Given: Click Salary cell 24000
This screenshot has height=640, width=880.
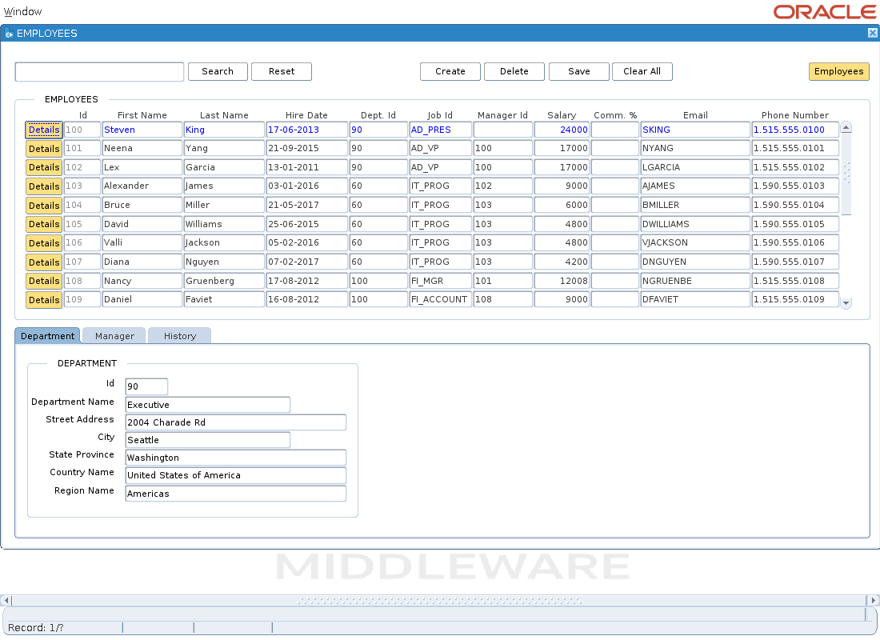Looking at the screenshot, I should (562, 130).
